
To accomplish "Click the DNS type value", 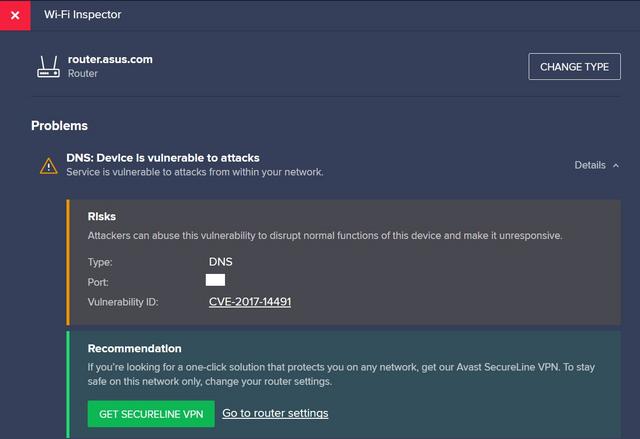I will pyautogui.click(x=220, y=262).
